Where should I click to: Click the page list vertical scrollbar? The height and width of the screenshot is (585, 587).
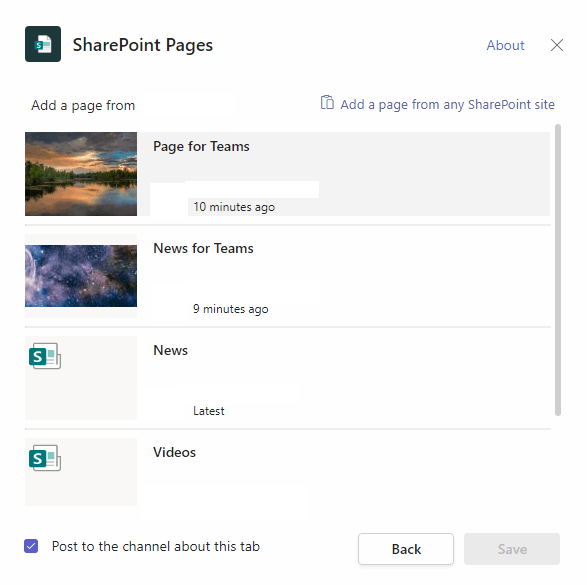(558, 269)
